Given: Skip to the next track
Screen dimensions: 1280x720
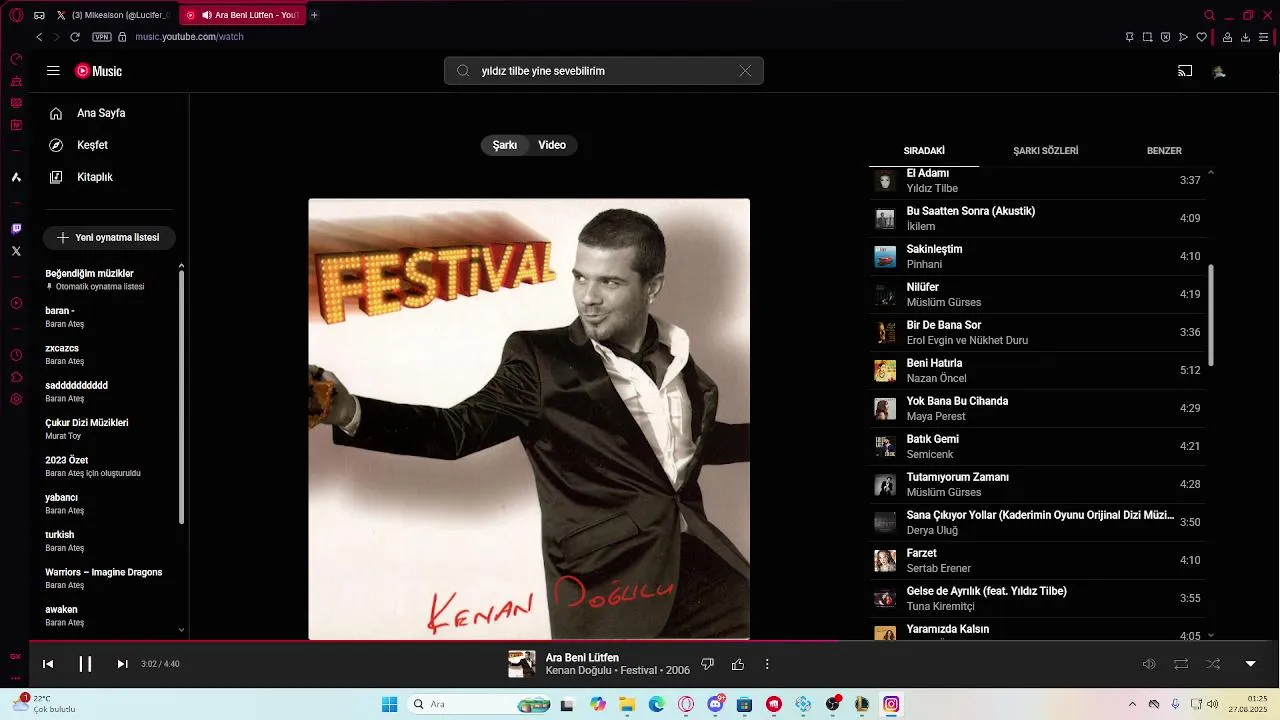Looking at the screenshot, I should (122, 664).
